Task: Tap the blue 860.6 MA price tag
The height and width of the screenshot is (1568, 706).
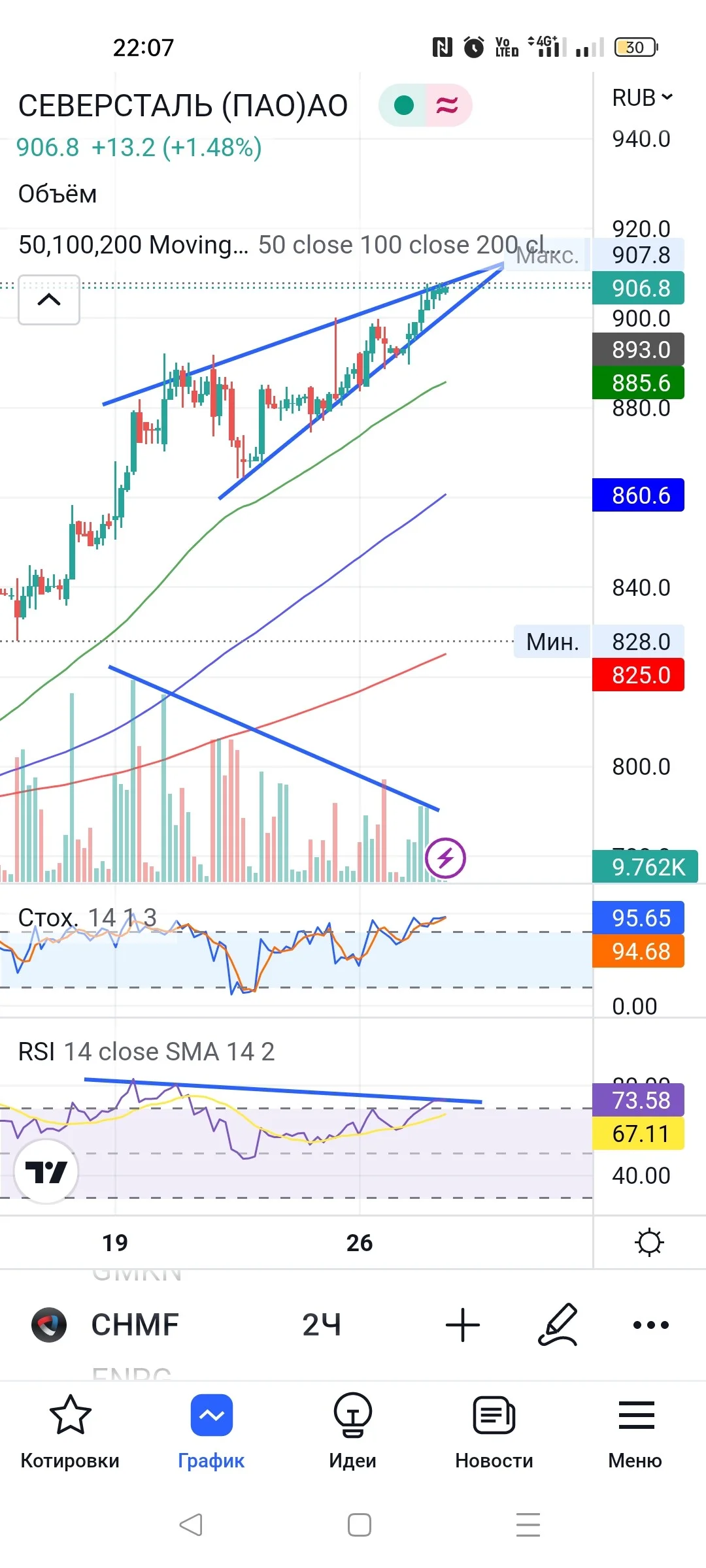Action: tap(638, 495)
